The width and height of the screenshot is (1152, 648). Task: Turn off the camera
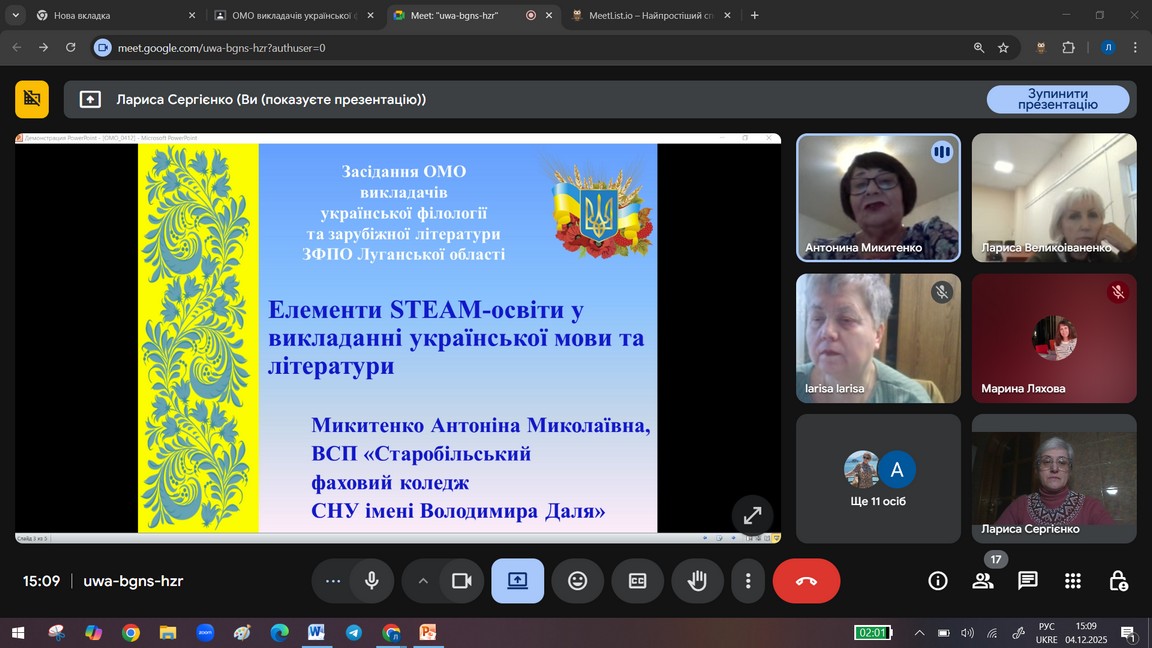coord(461,581)
